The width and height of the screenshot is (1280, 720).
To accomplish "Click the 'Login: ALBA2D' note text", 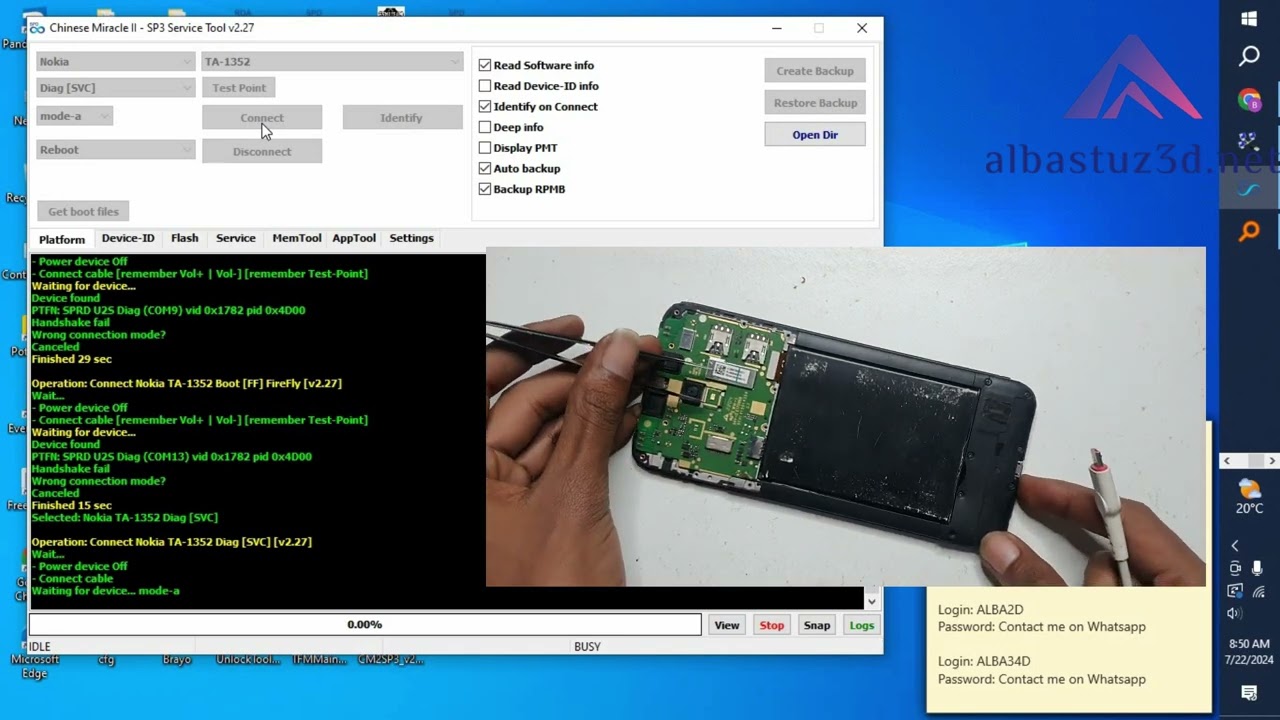I will pos(980,610).
